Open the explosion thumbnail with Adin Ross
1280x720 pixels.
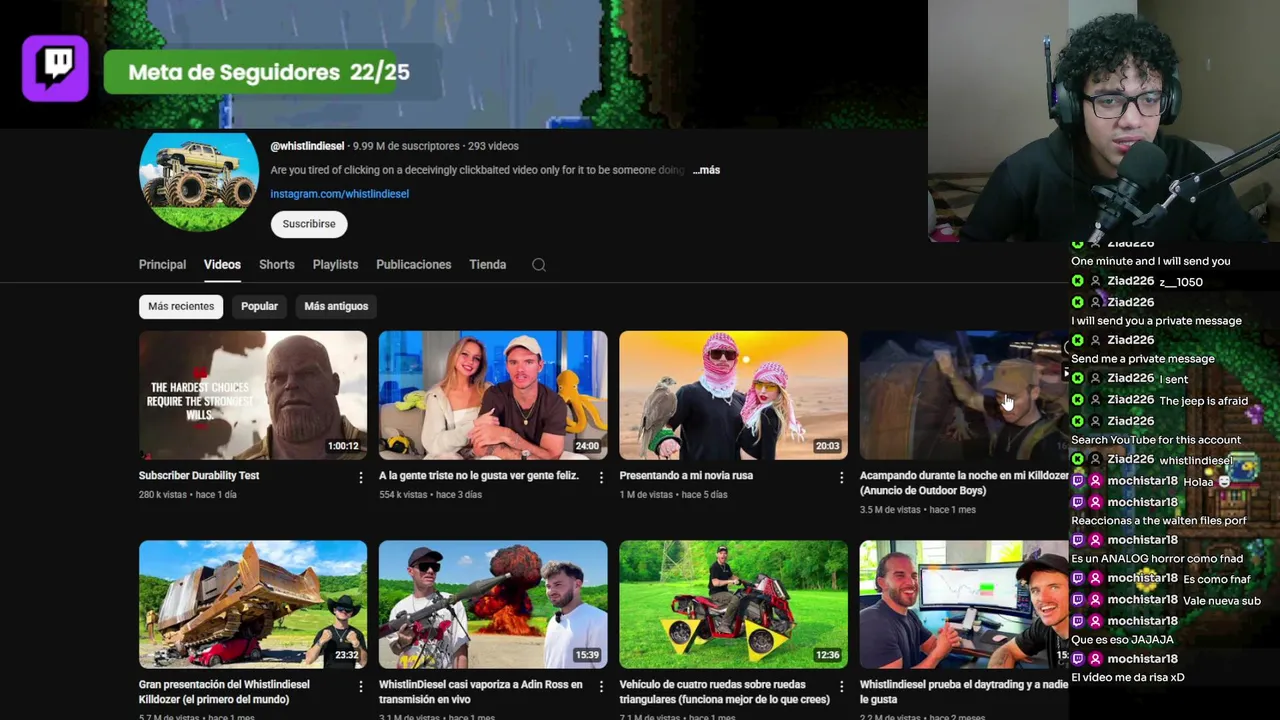493,604
